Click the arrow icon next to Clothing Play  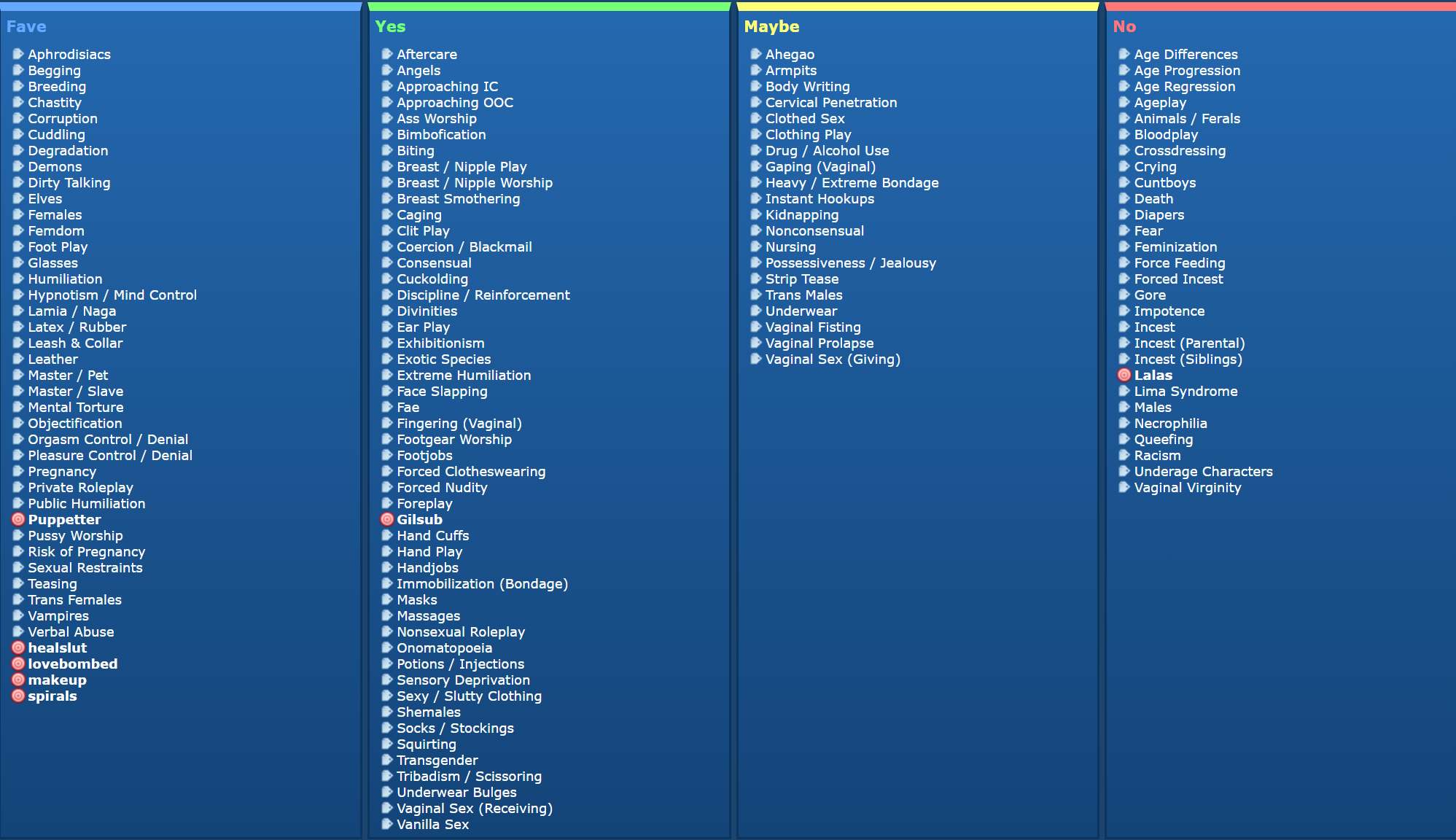pyautogui.click(x=756, y=134)
